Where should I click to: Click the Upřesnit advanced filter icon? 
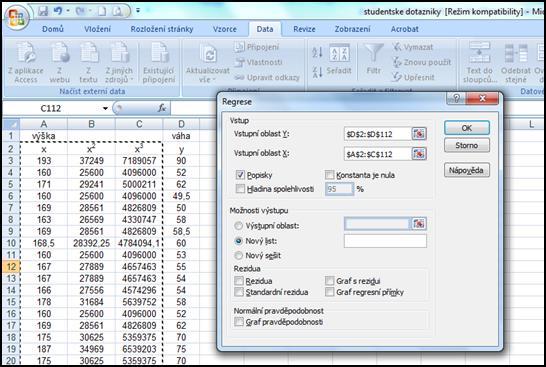point(397,77)
